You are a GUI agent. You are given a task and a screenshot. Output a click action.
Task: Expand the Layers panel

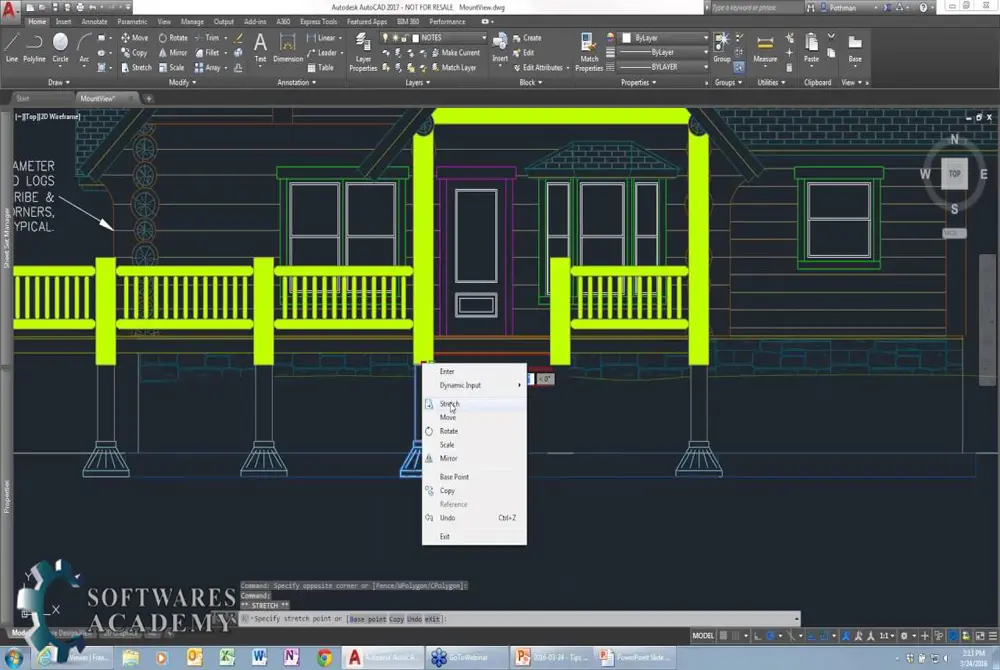point(418,82)
